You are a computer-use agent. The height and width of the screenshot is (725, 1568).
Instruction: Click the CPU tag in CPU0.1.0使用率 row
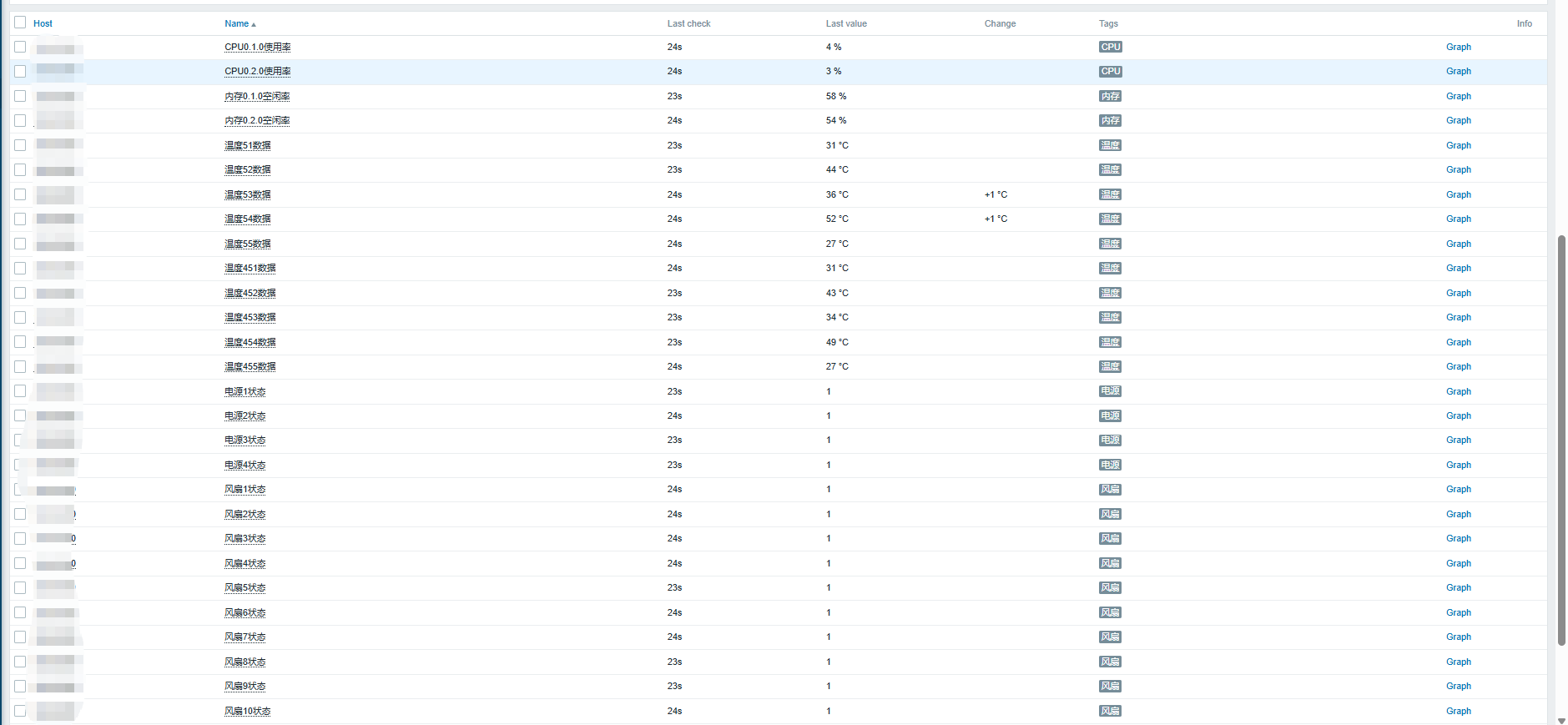[x=1110, y=48]
